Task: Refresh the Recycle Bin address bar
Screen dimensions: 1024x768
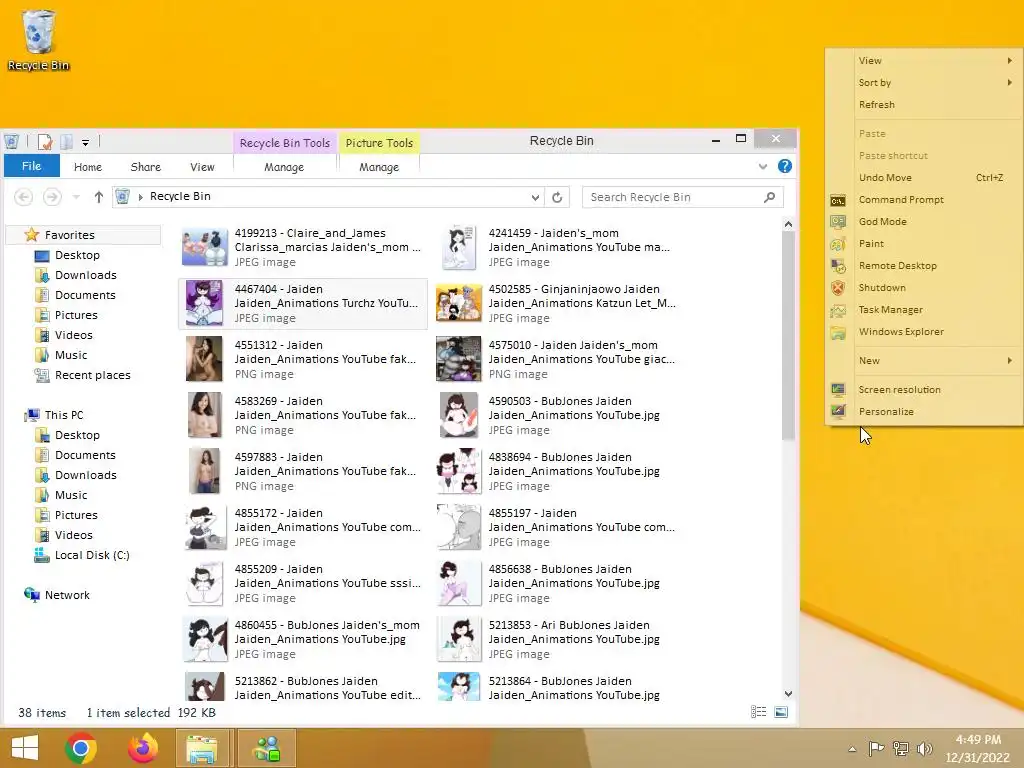Action: click(x=557, y=197)
